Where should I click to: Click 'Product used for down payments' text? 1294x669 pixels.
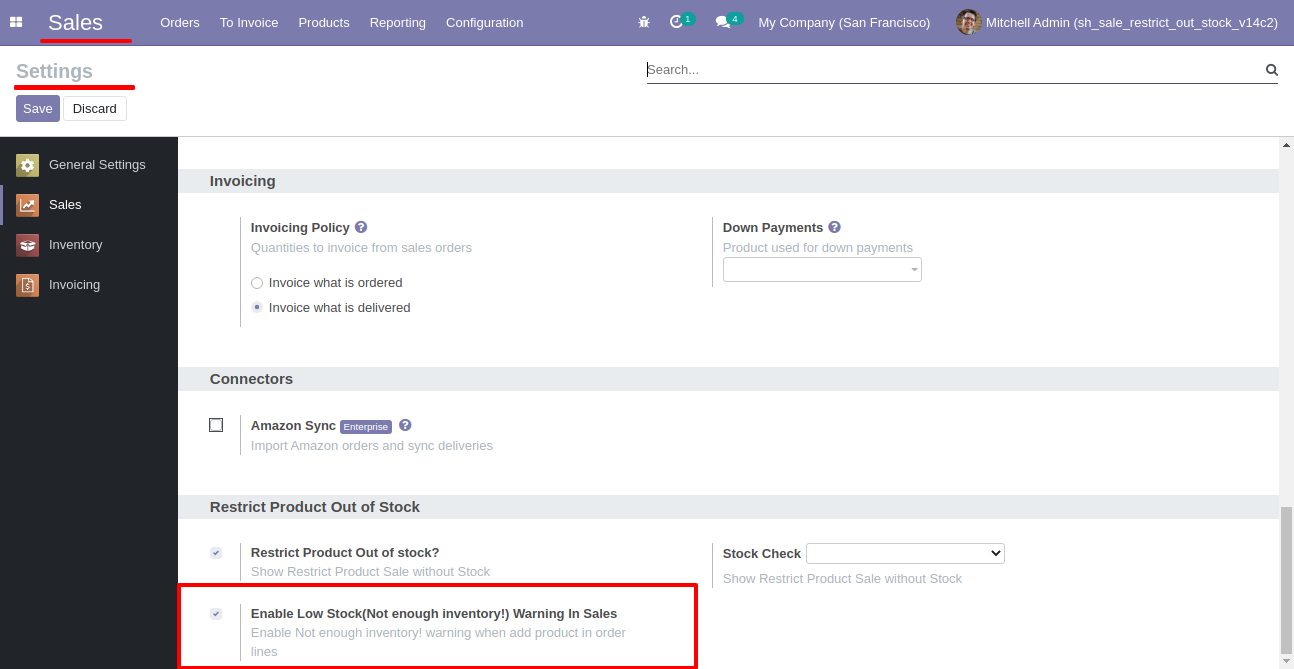coord(818,248)
